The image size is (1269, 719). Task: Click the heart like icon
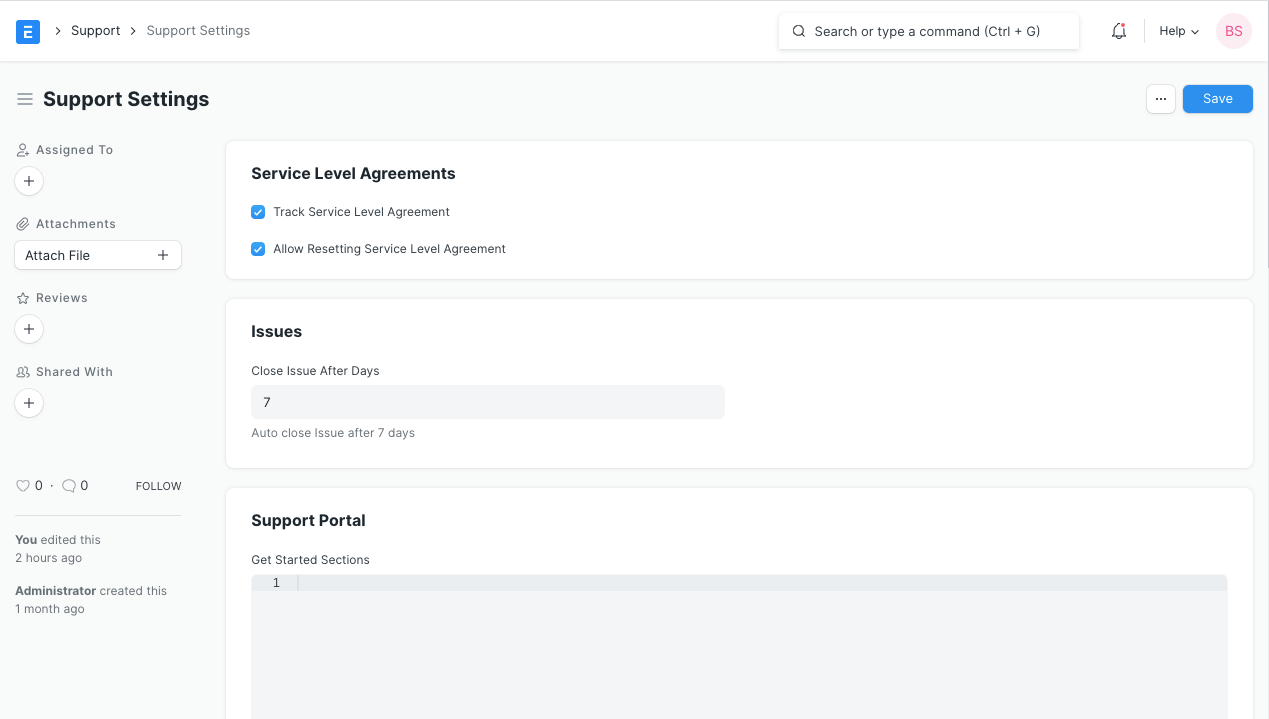[x=23, y=486]
